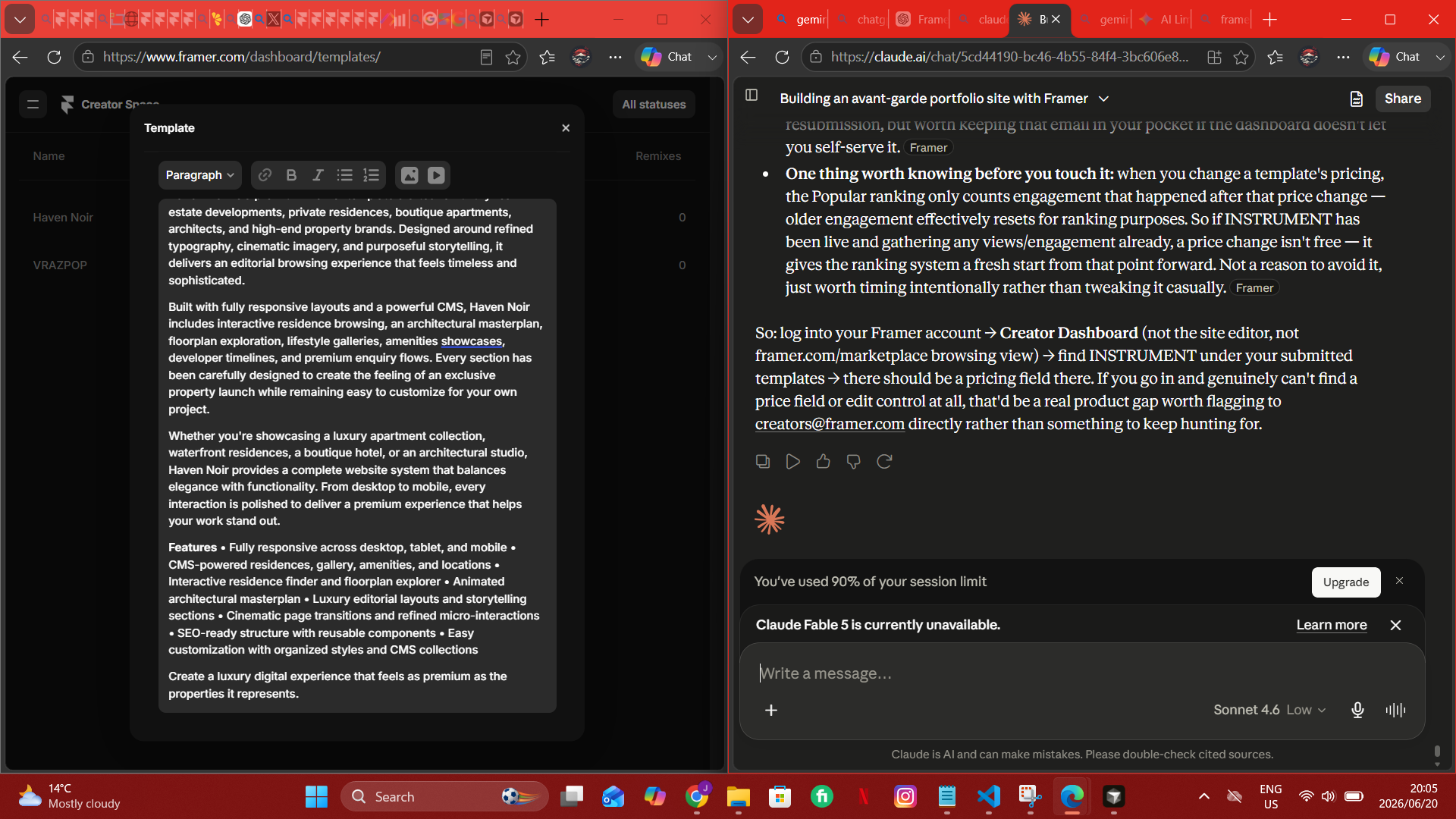
Task: Open the attachment plus menu in Claude
Action: [771, 710]
